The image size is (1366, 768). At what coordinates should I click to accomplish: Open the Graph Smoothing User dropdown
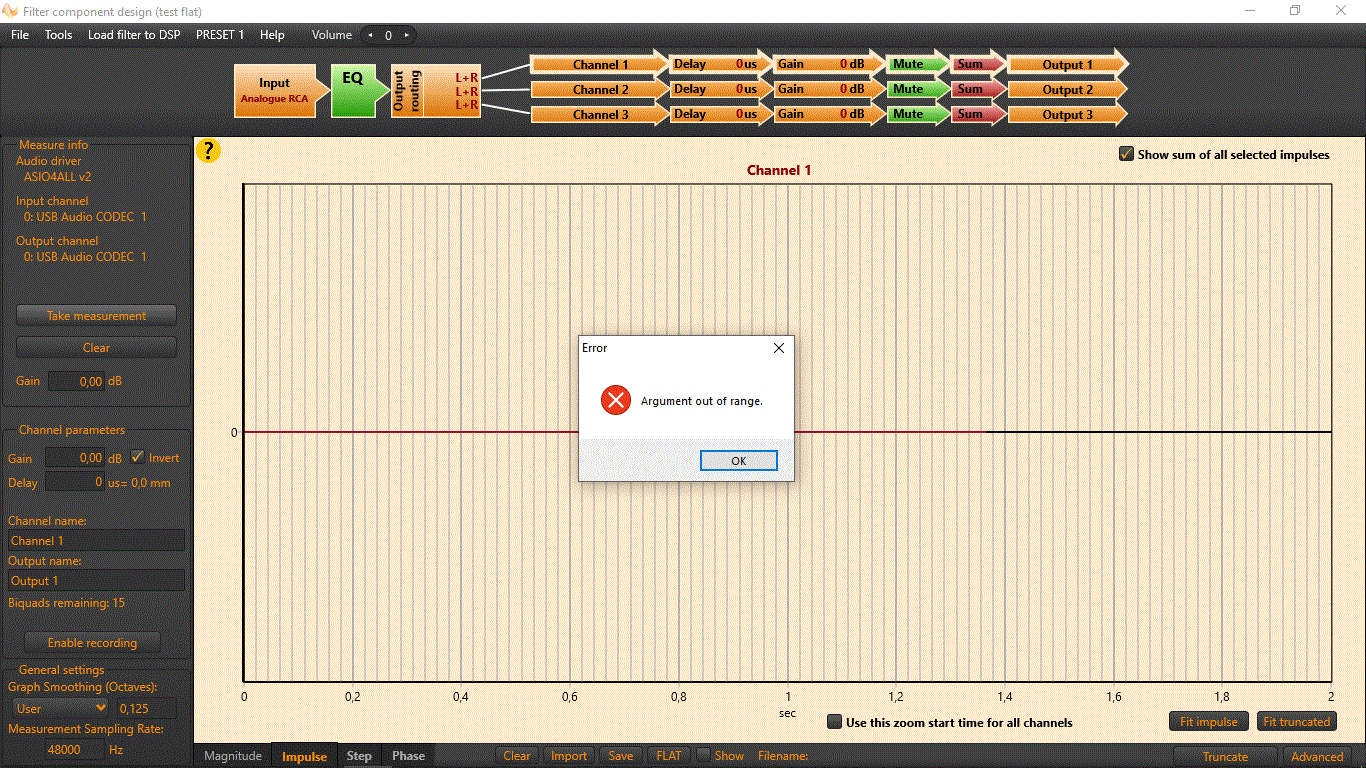point(60,708)
